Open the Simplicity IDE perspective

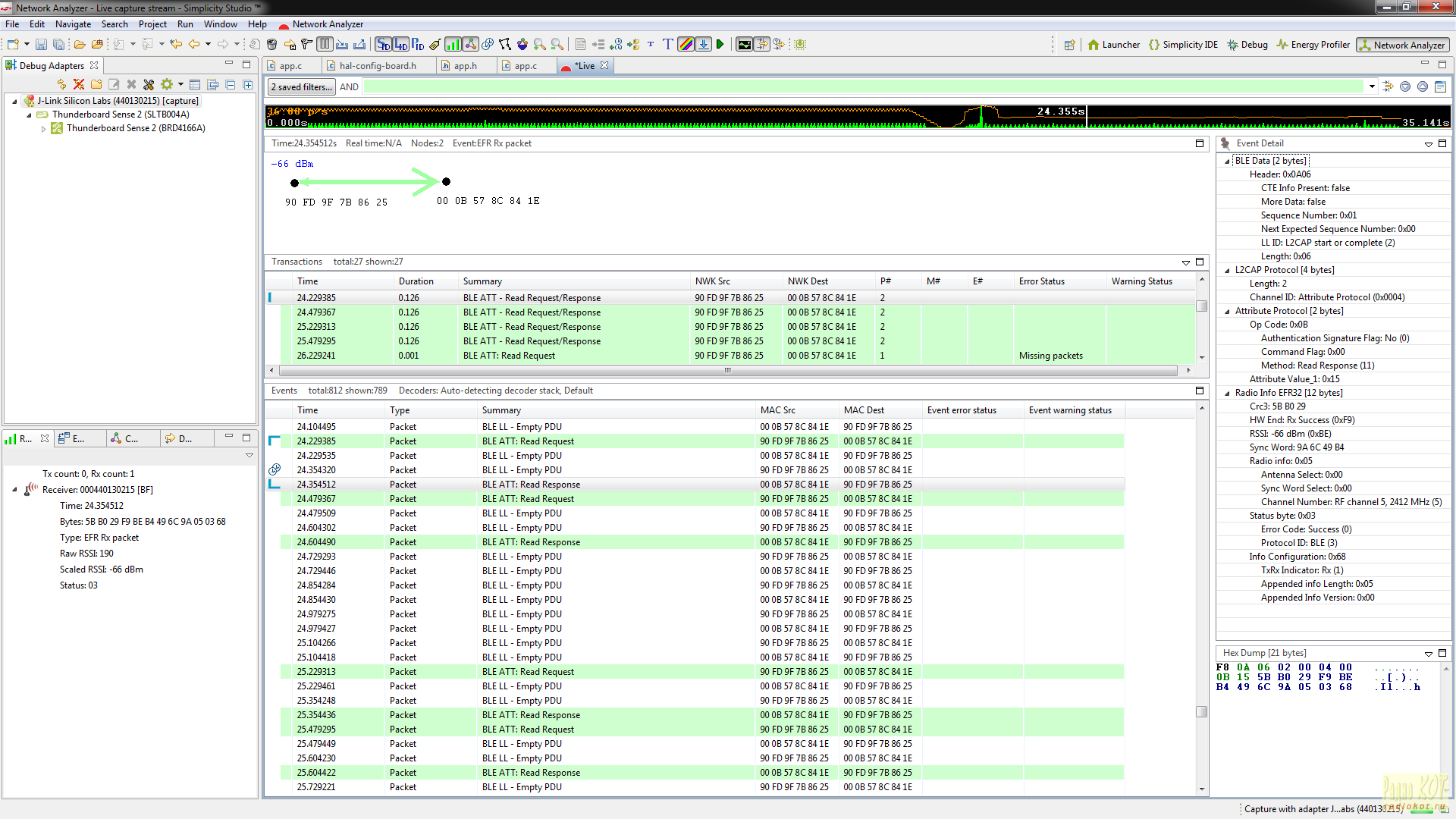tap(1183, 45)
